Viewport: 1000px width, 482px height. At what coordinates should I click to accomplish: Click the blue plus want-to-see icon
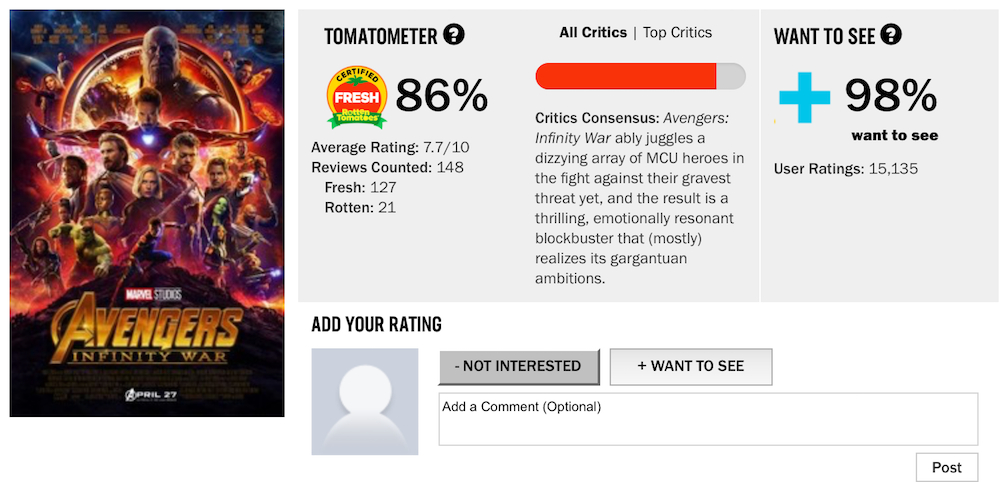pyautogui.click(x=805, y=97)
